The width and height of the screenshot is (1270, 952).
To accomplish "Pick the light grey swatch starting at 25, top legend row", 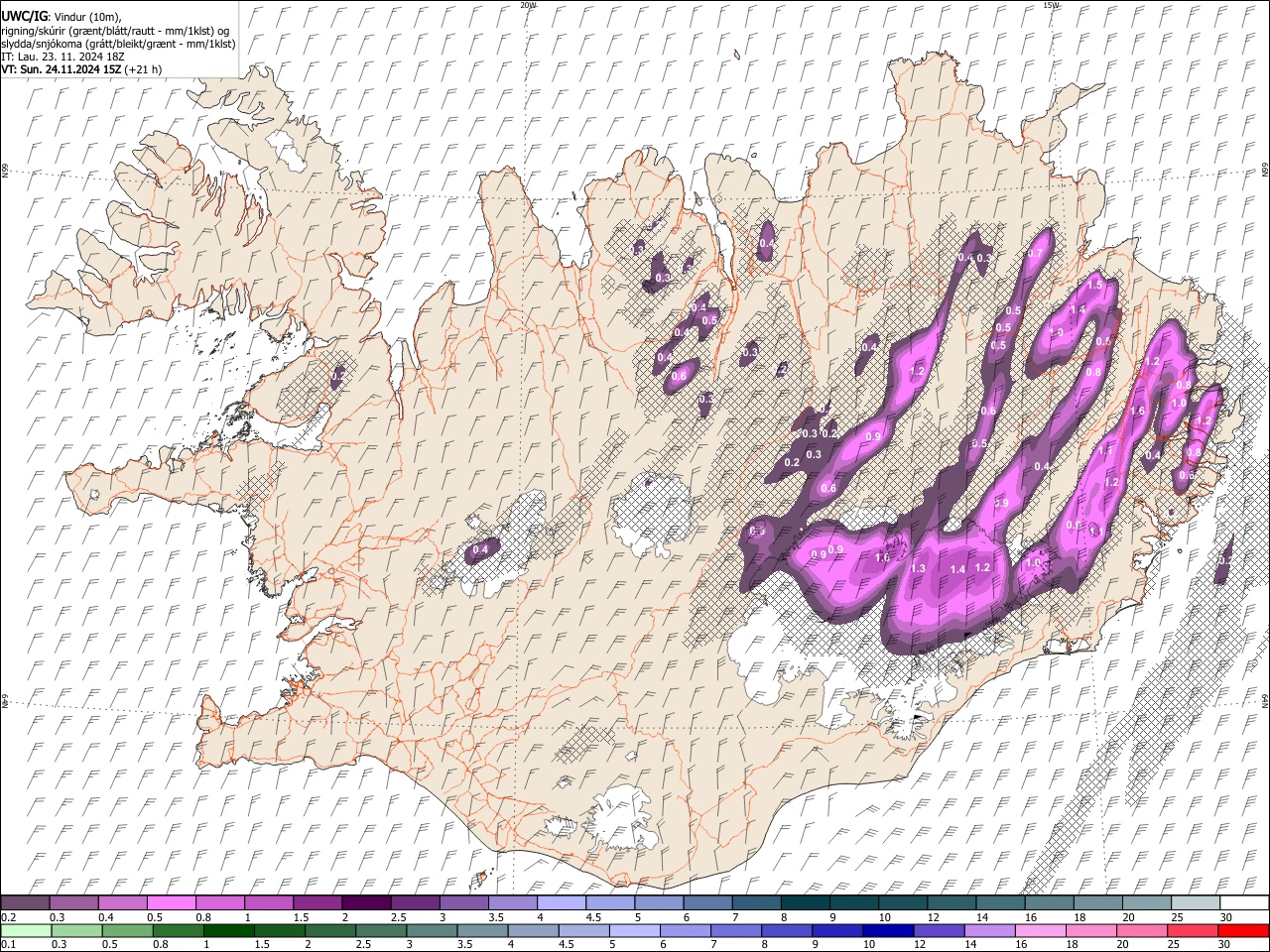I will point(1195,903).
